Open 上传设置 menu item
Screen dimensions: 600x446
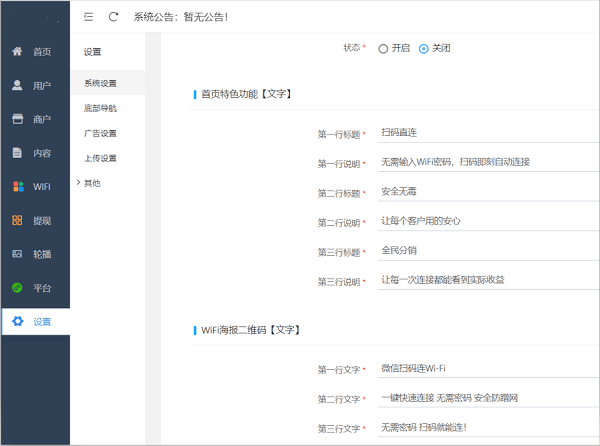pos(101,158)
